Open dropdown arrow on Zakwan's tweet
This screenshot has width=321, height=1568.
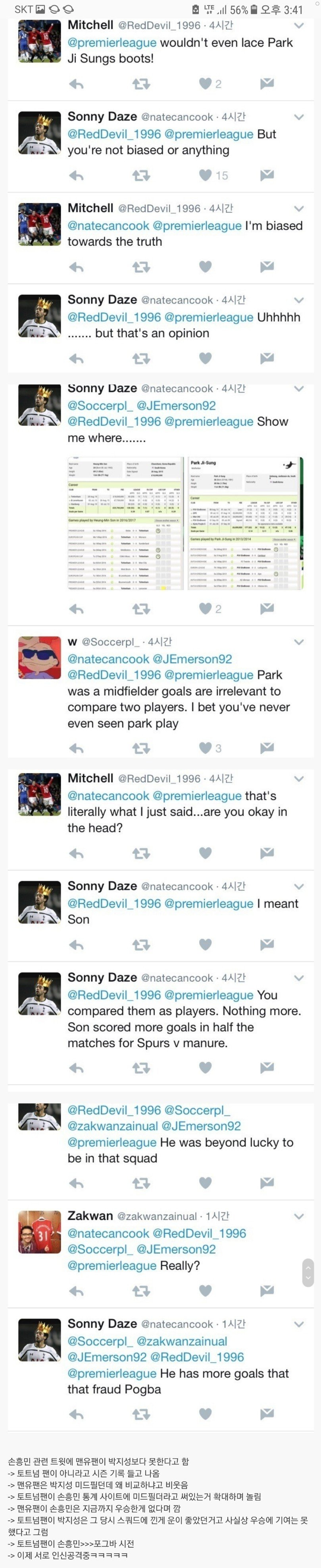tap(298, 1216)
